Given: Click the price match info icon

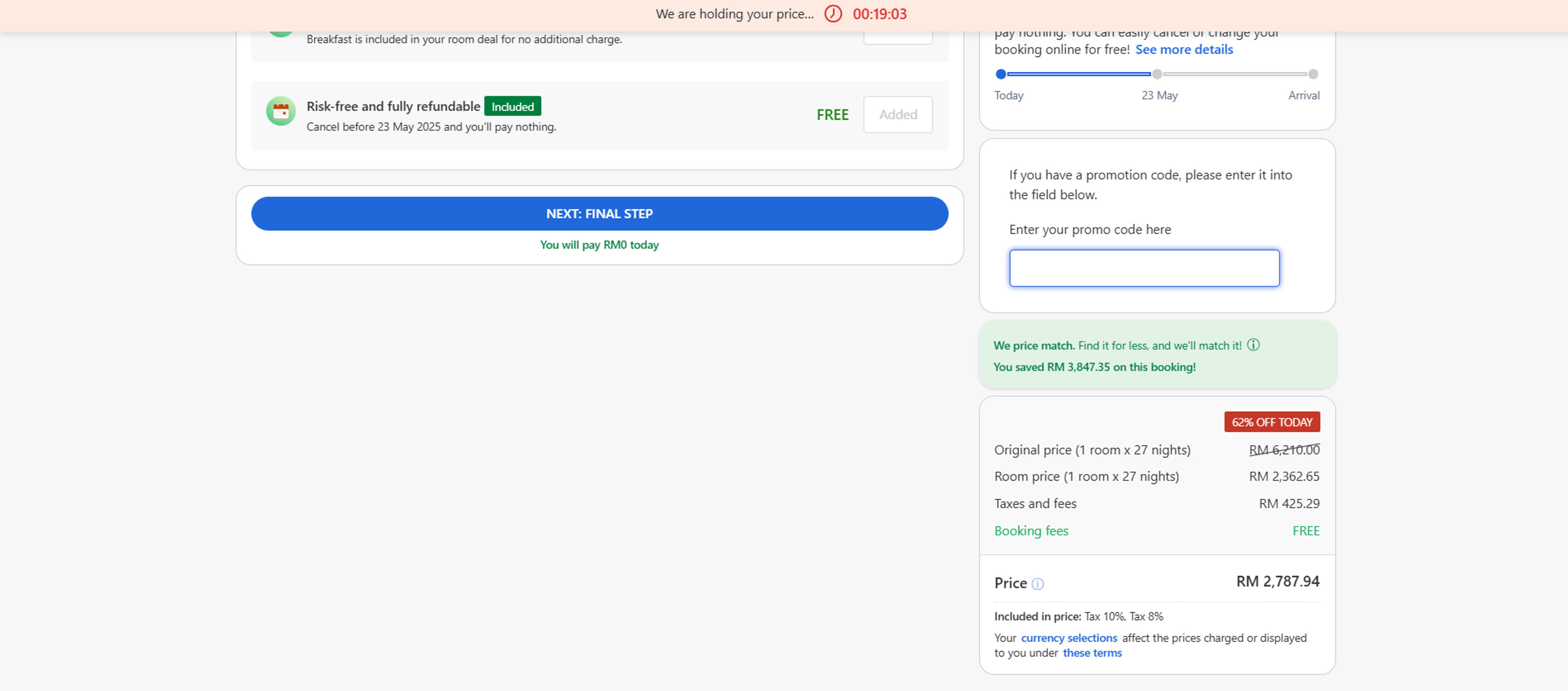Looking at the screenshot, I should coord(1253,345).
